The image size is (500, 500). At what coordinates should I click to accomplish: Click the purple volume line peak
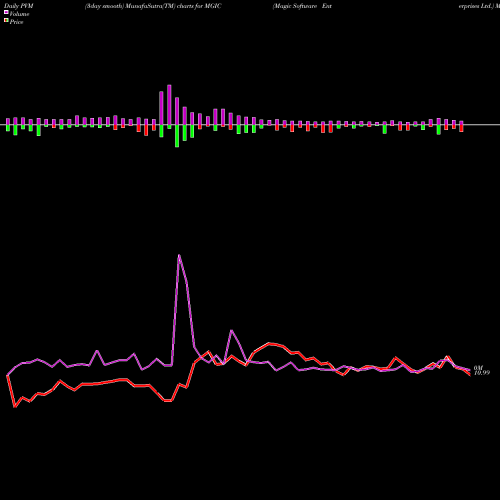click(179, 255)
